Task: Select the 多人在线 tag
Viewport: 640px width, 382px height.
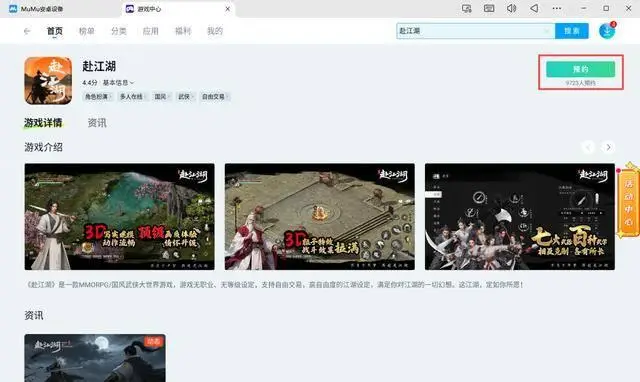Action: point(132,97)
